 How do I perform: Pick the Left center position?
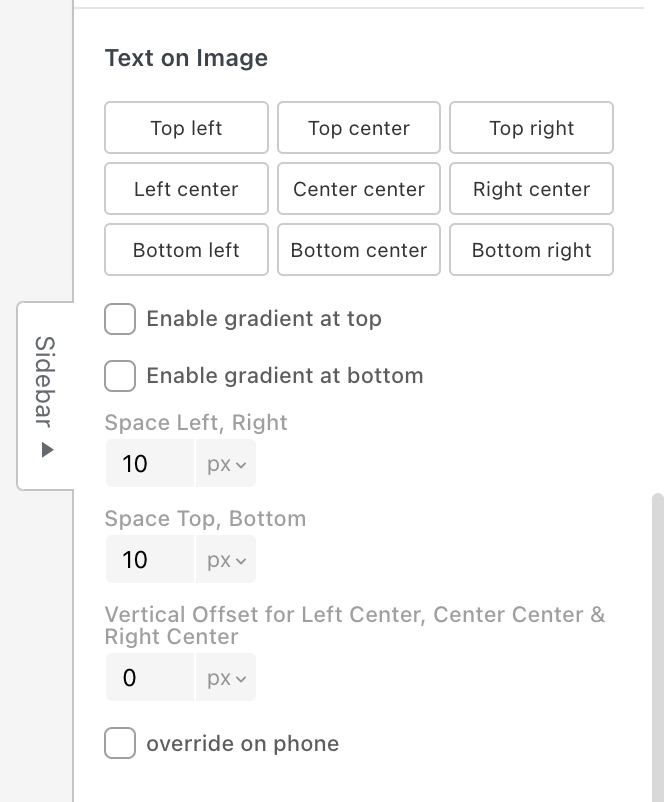click(x=186, y=189)
